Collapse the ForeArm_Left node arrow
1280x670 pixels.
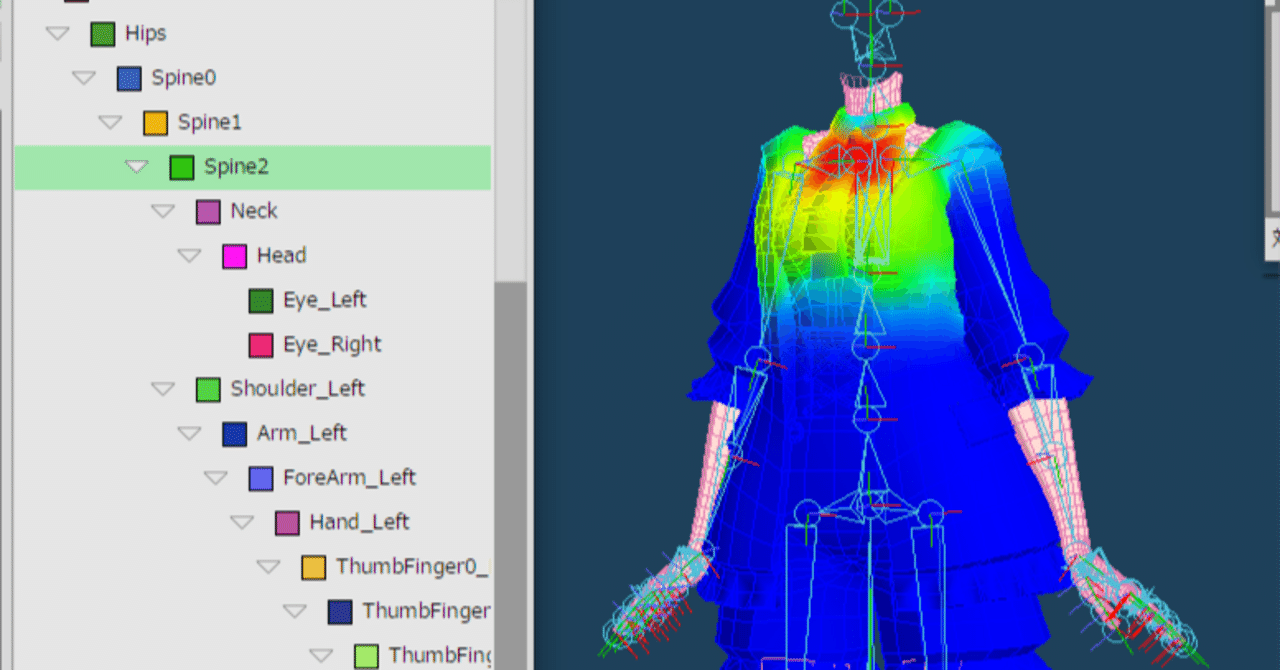click(x=215, y=478)
